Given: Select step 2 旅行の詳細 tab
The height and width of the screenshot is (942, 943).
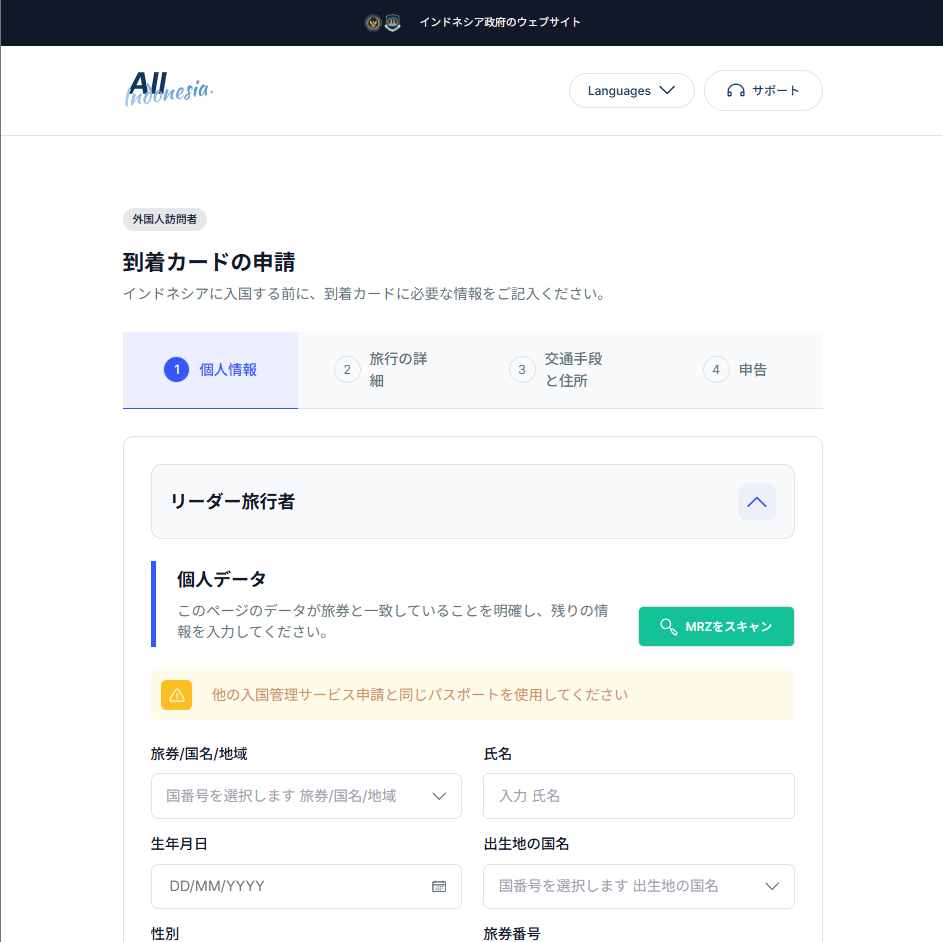Looking at the screenshot, I should coord(385,370).
